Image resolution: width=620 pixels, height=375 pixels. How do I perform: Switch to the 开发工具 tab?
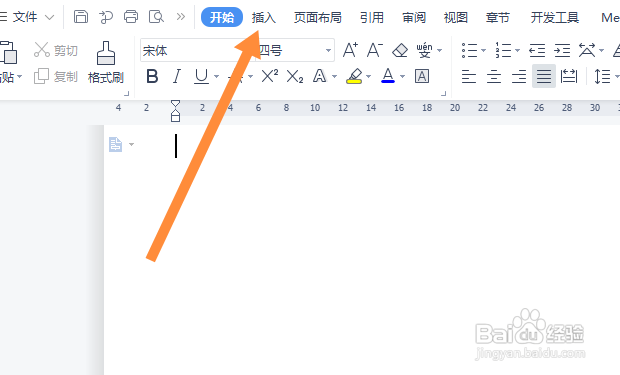tap(555, 17)
